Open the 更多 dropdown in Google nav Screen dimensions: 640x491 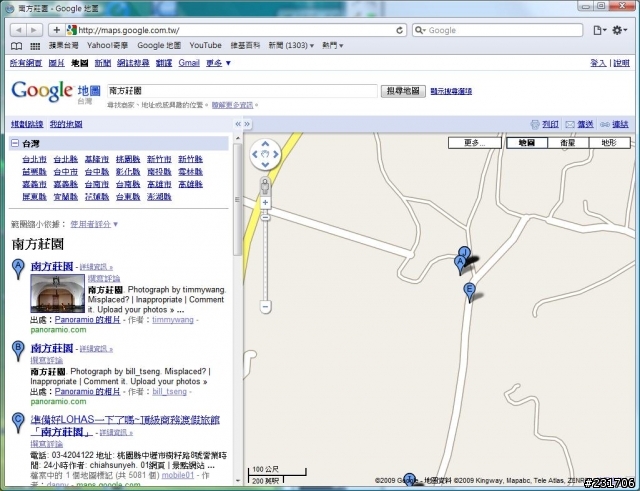(x=218, y=63)
